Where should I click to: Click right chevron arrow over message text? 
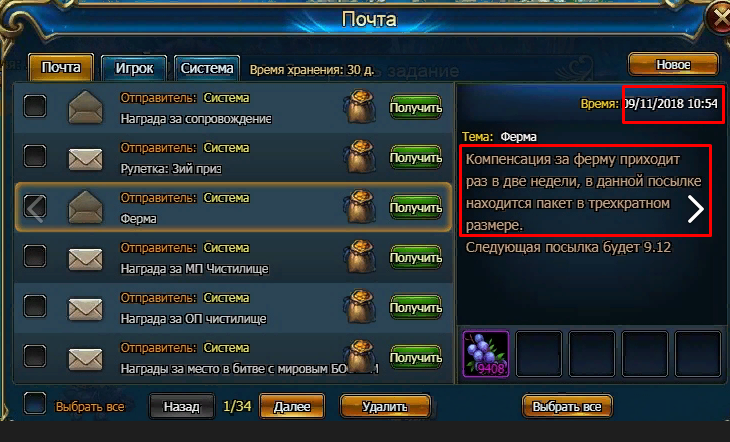[x=696, y=209]
